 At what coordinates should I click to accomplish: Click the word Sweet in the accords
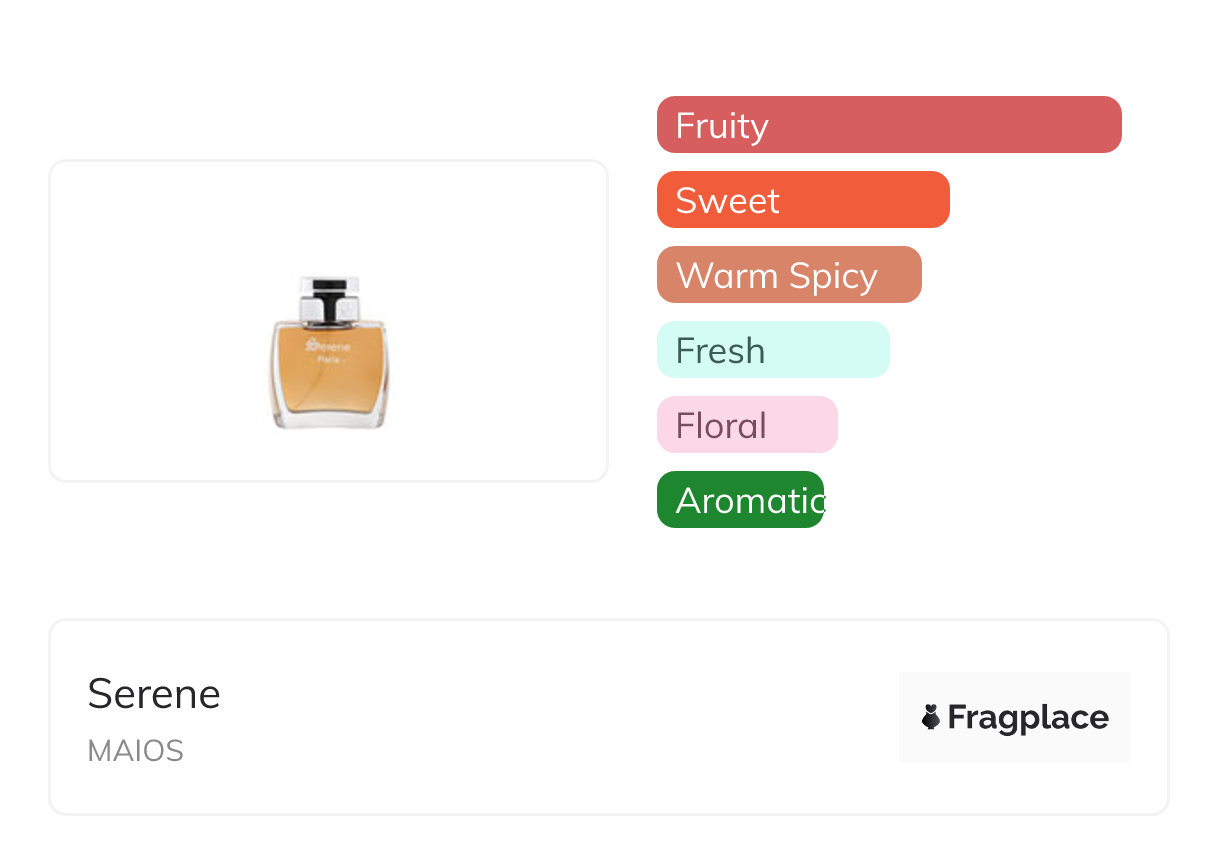(727, 201)
